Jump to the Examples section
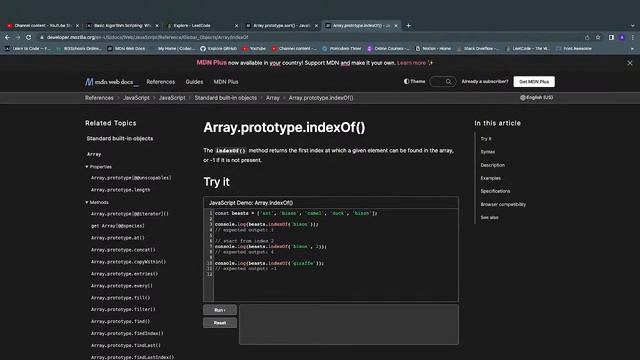This screenshot has width=640, height=360. pos(491,178)
